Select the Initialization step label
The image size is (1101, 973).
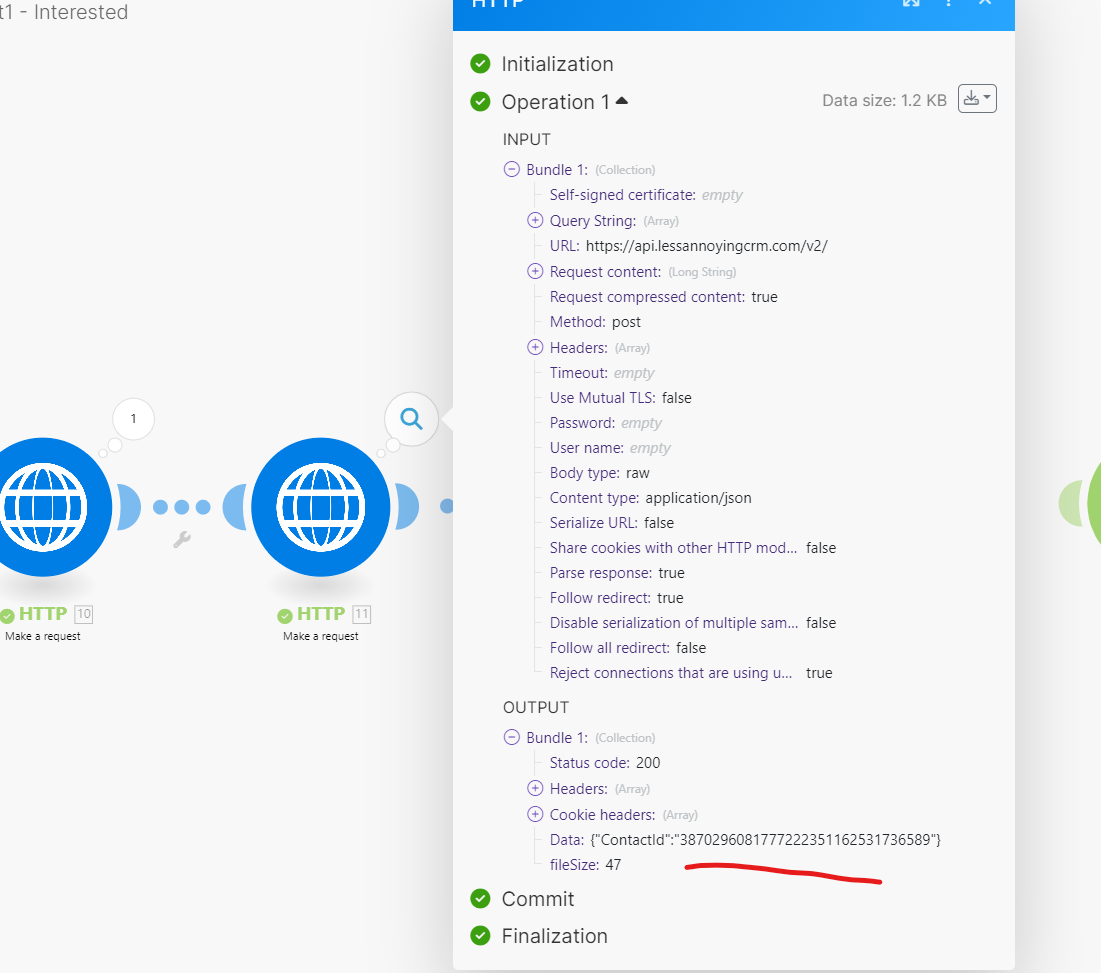coord(558,64)
